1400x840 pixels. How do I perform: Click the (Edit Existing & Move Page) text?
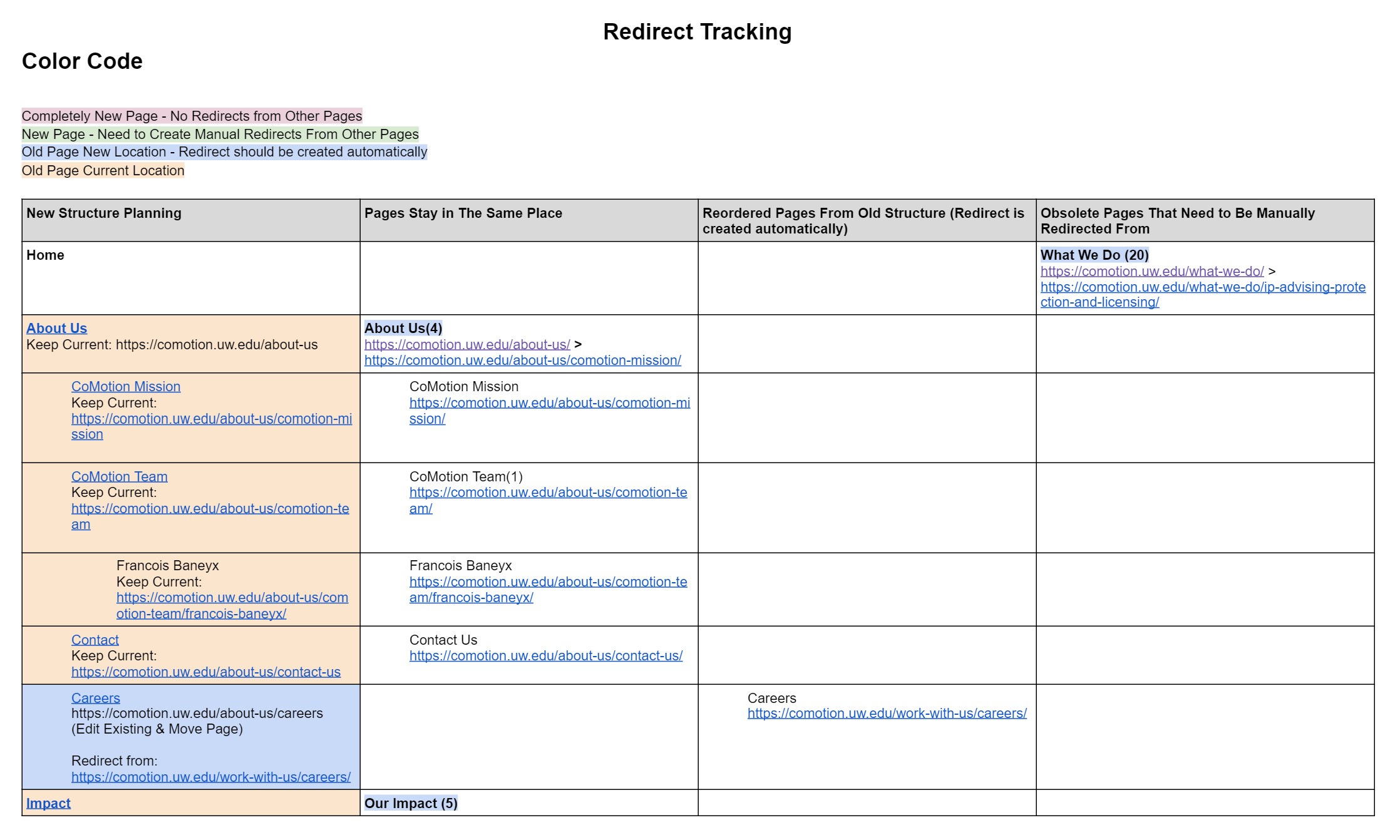(x=157, y=729)
